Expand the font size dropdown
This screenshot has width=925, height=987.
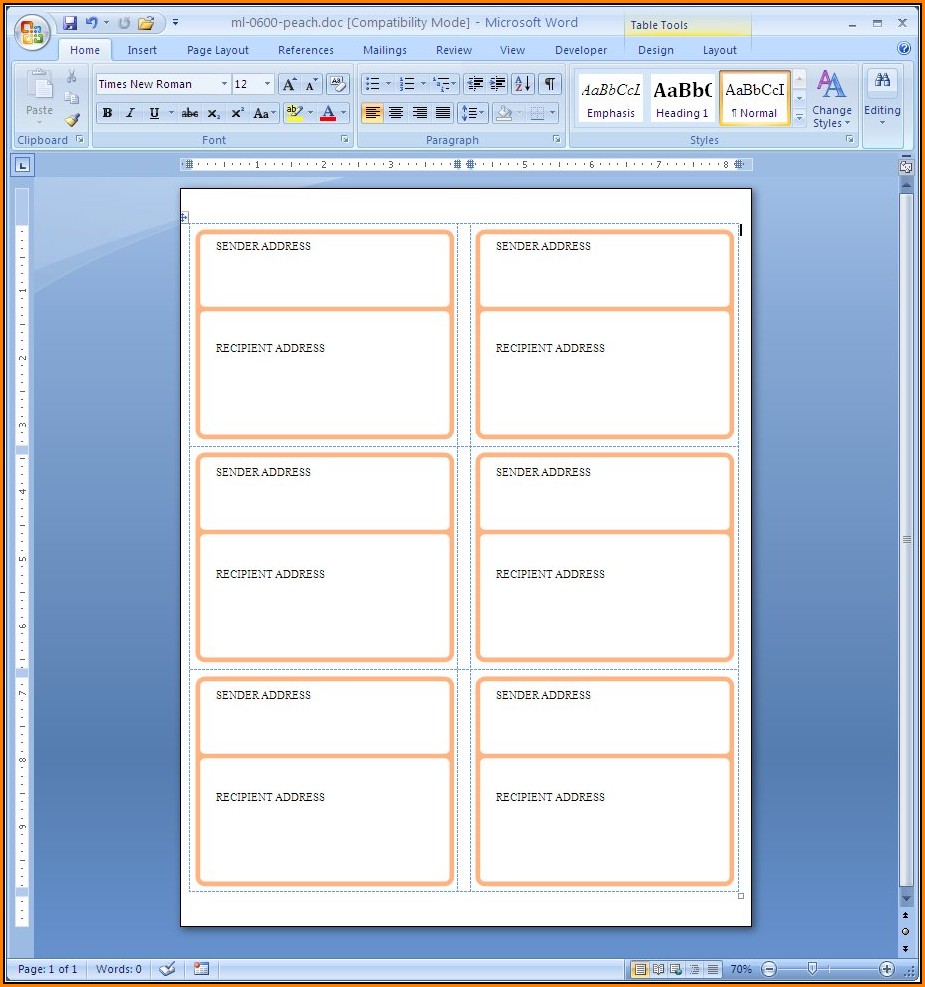268,85
